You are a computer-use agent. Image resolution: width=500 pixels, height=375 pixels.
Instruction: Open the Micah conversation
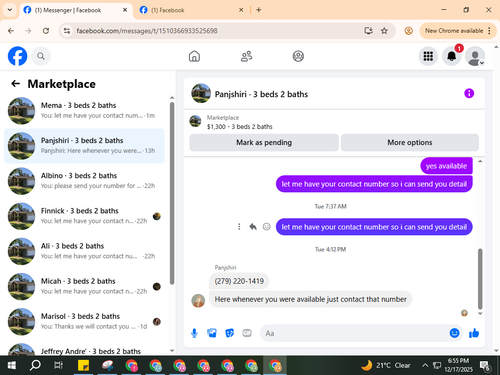(84, 286)
